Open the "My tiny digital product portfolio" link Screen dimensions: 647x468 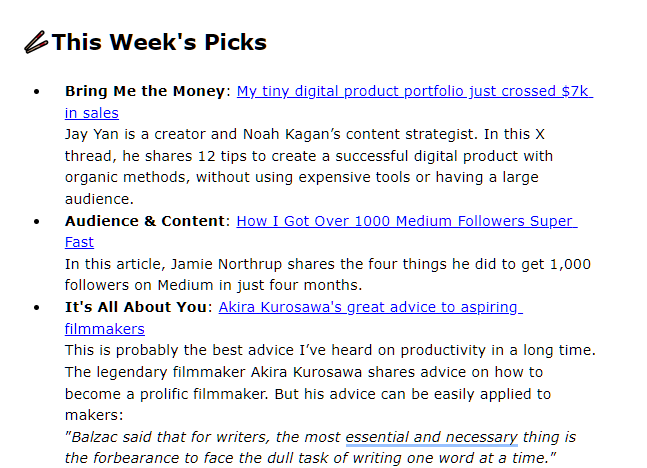click(x=415, y=91)
